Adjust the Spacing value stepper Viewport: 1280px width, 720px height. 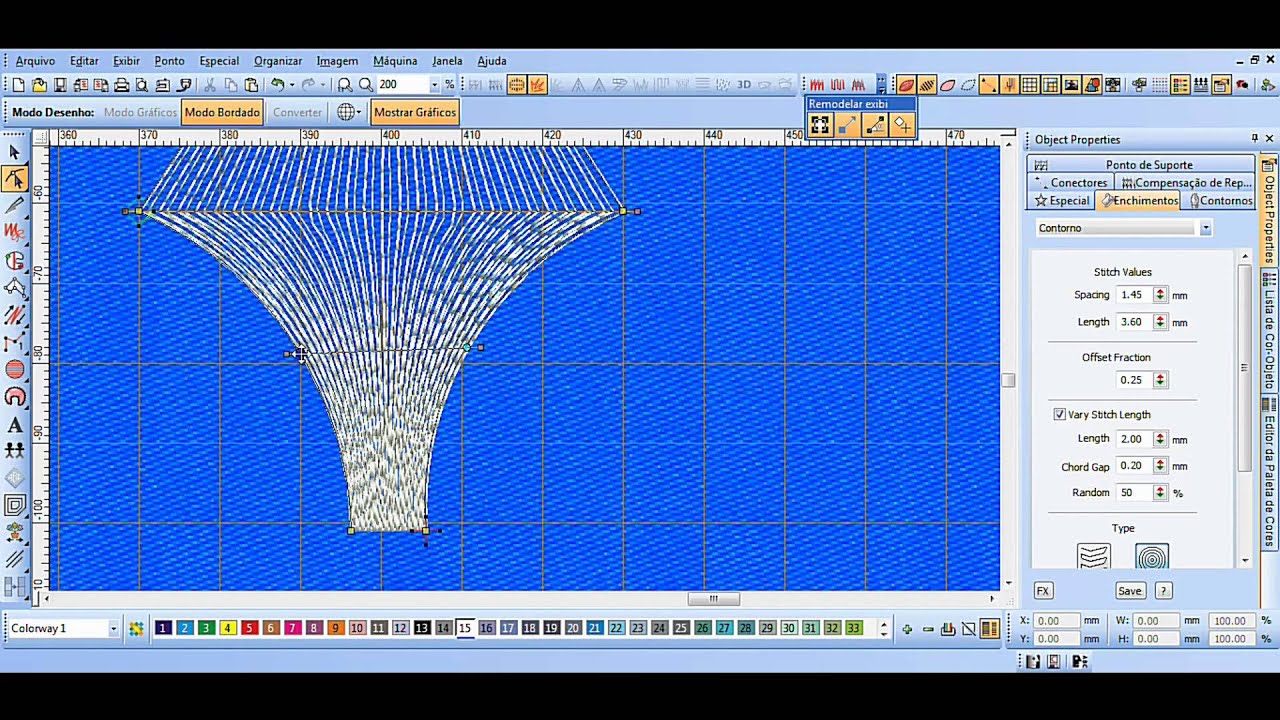(x=1160, y=295)
